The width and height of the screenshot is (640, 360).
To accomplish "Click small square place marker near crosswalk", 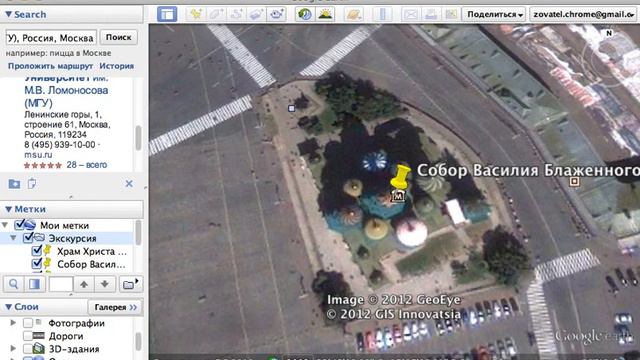I will [291, 108].
